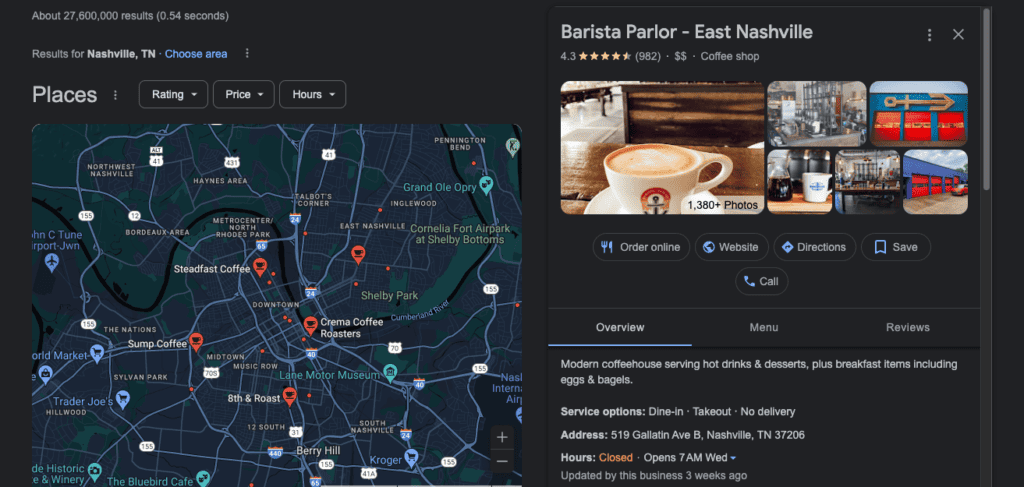Open the more options menu for Barista Parlor
The height and width of the screenshot is (487, 1024).
[x=929, y=35]
